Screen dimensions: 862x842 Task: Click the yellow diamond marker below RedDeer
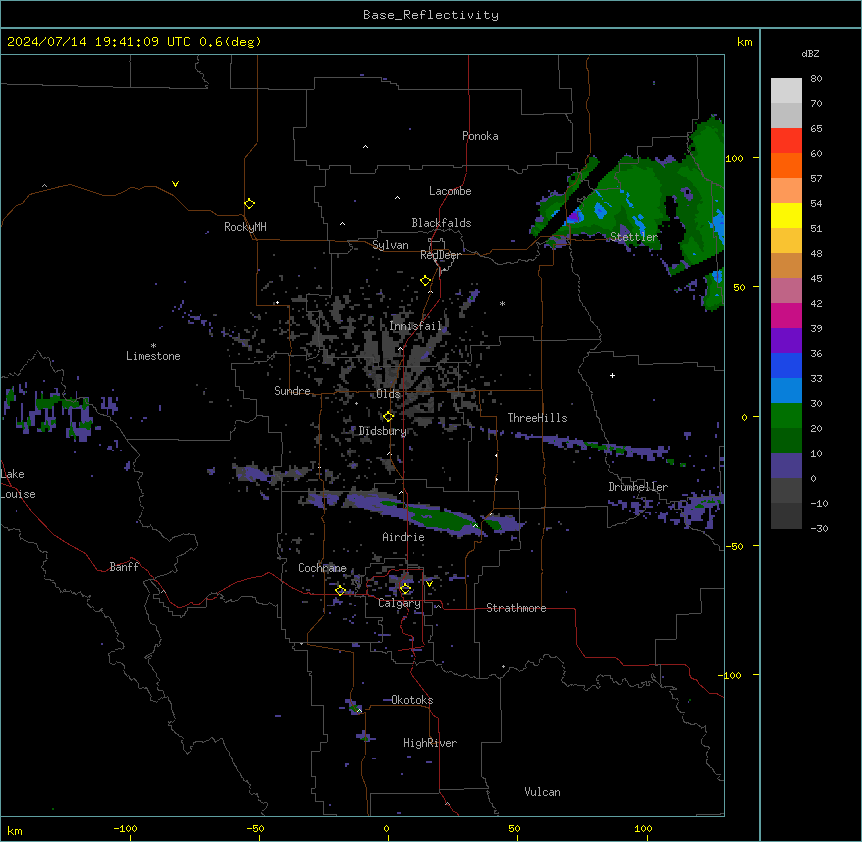[x=426, y=281]
